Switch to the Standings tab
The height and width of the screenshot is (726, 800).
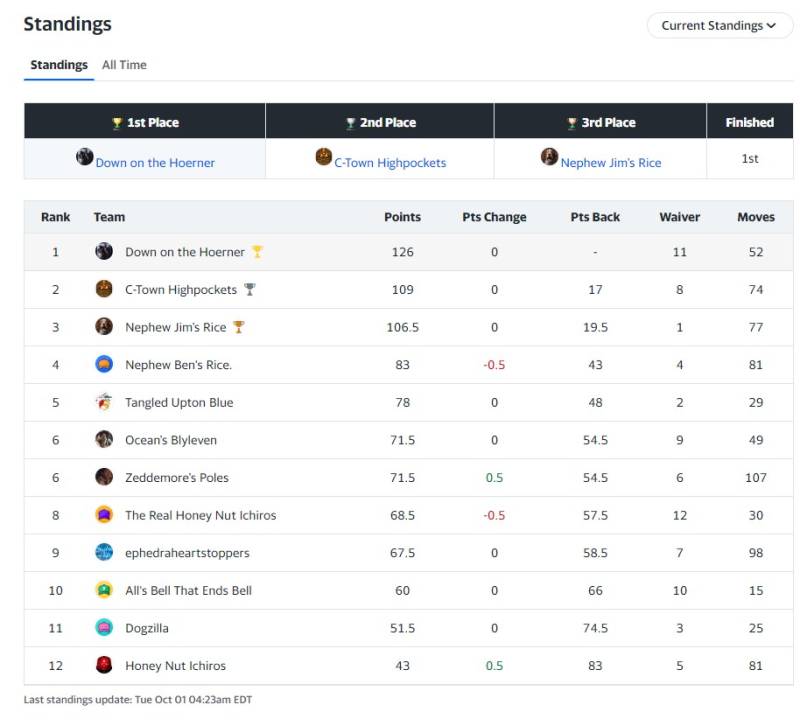click(x=59, y=65)
